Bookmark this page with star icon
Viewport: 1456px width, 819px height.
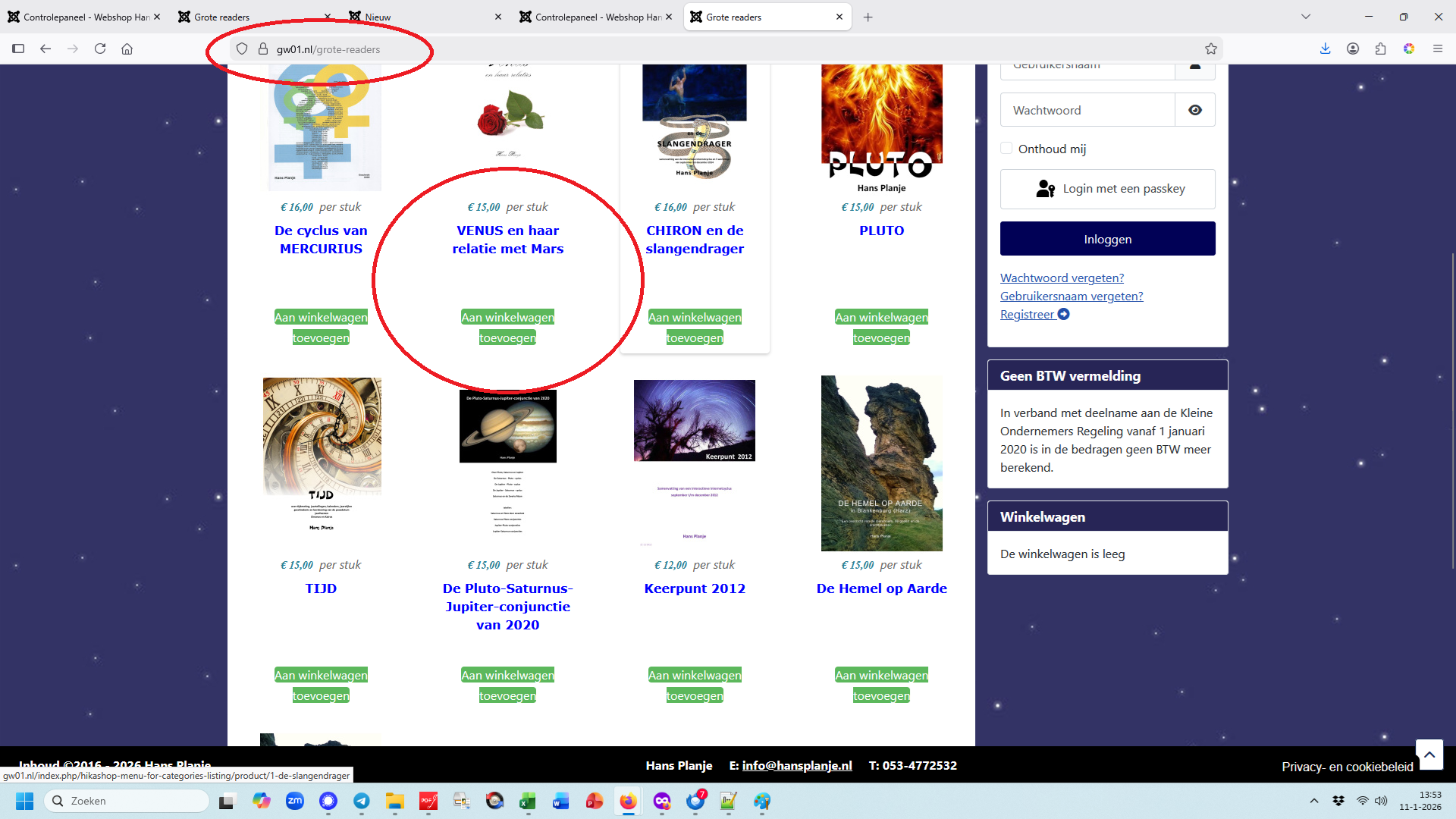1211,49
